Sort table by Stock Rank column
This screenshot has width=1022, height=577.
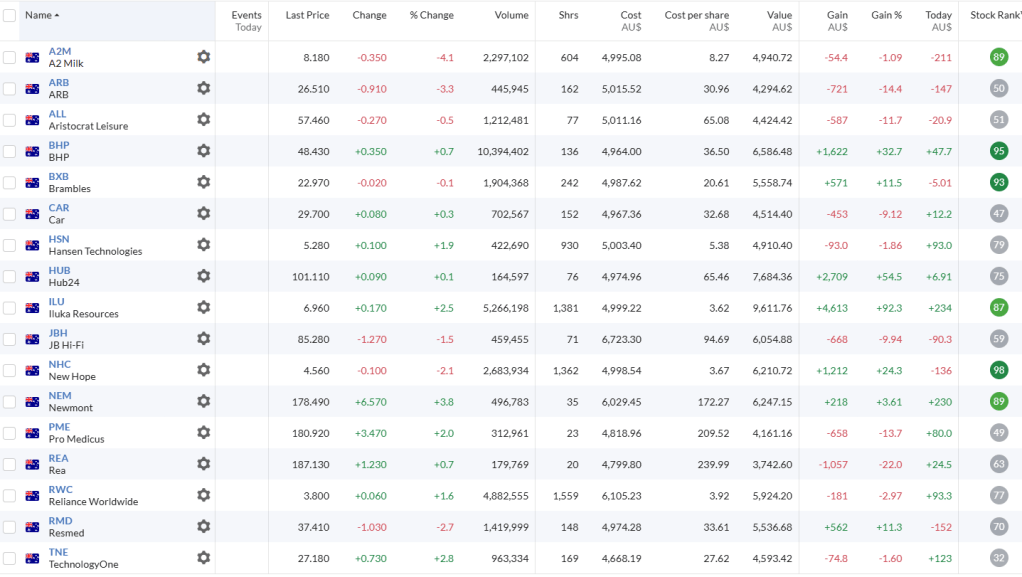994,15
